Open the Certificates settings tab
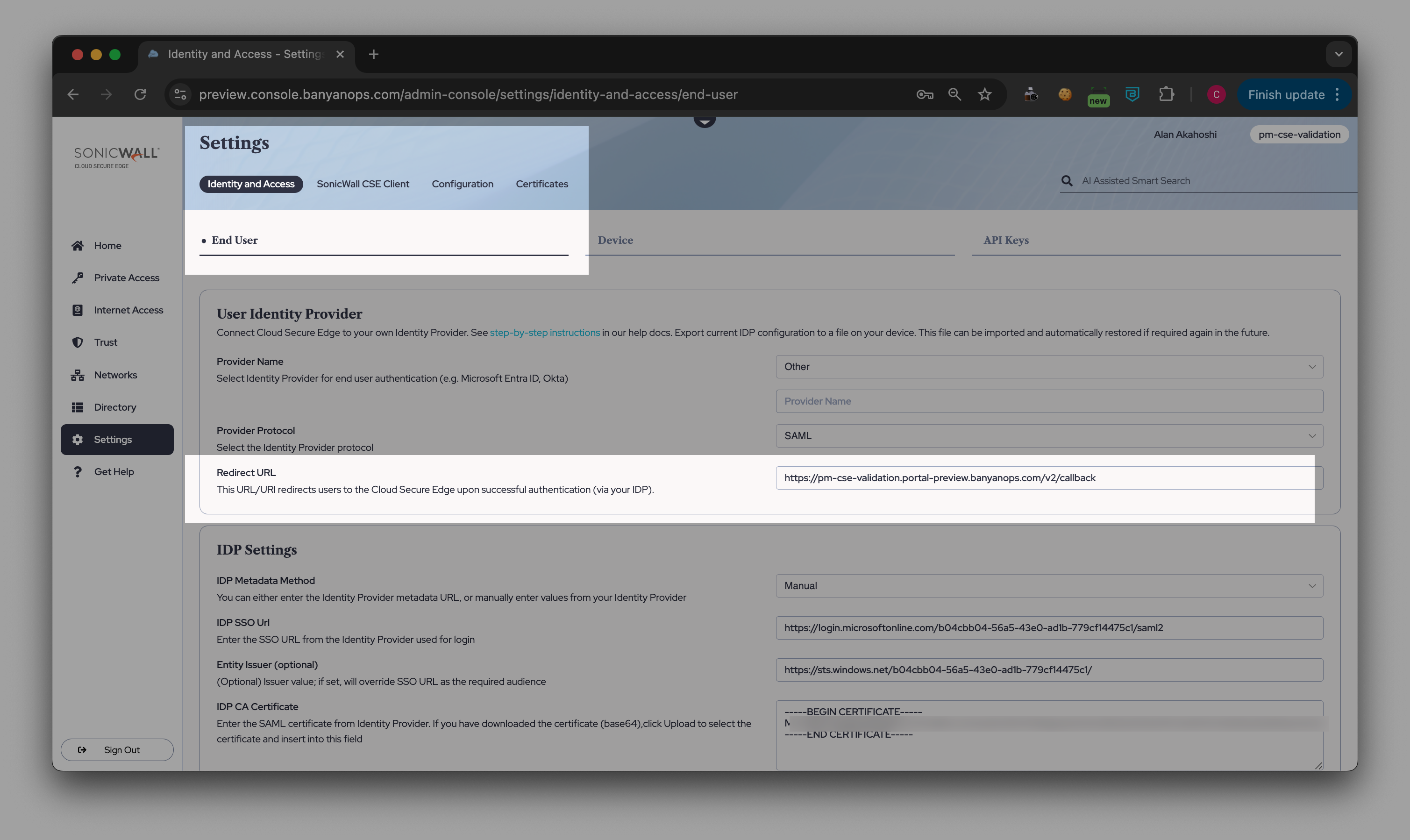 click(x=541, y=184)
